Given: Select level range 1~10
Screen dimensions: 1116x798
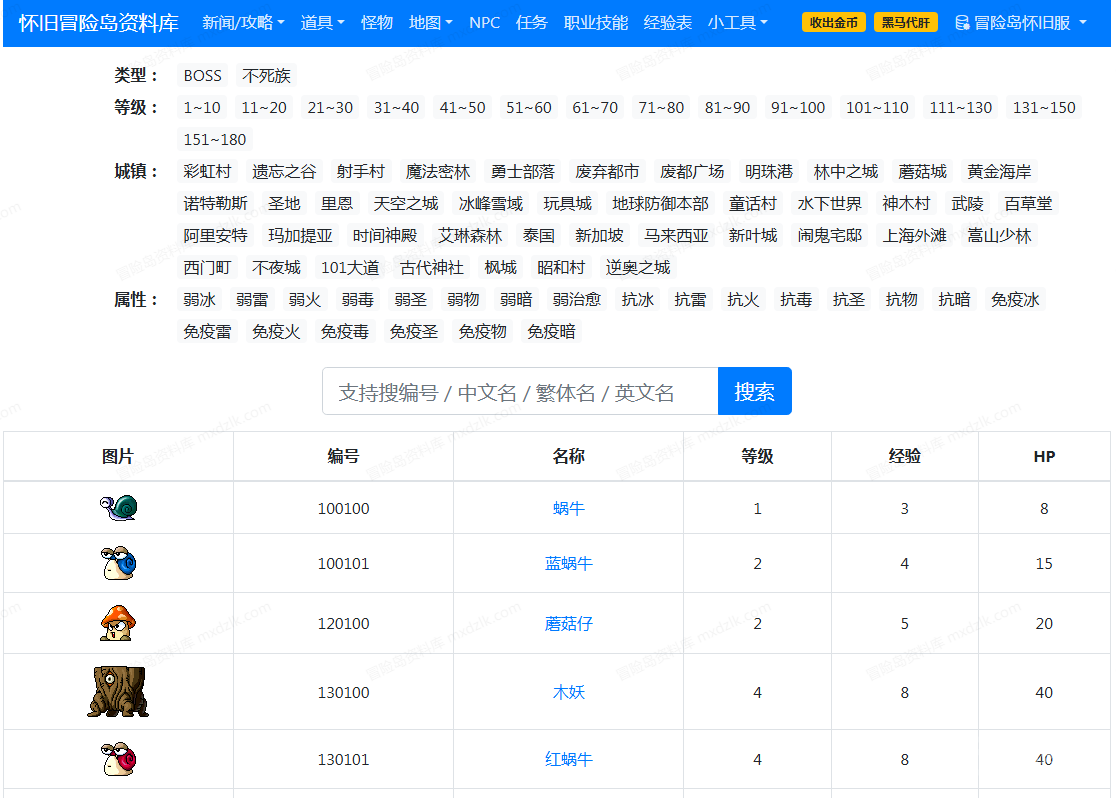Looking at the screenshot, I should pos(202,107).
